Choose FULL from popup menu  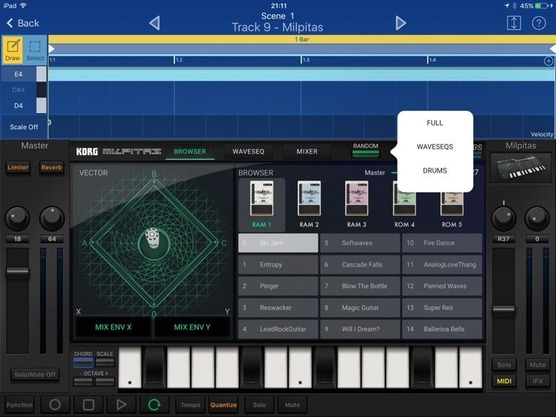(435, 123)
